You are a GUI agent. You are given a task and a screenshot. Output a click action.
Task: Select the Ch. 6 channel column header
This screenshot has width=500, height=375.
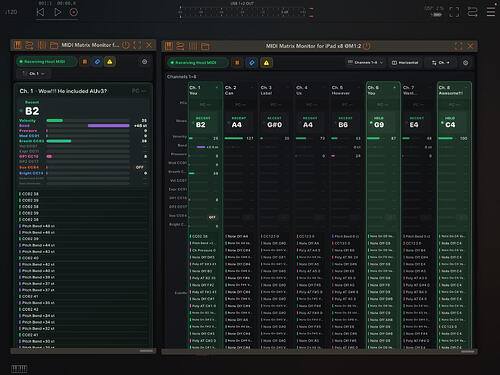pyautogui.click(x=383, y=90)
